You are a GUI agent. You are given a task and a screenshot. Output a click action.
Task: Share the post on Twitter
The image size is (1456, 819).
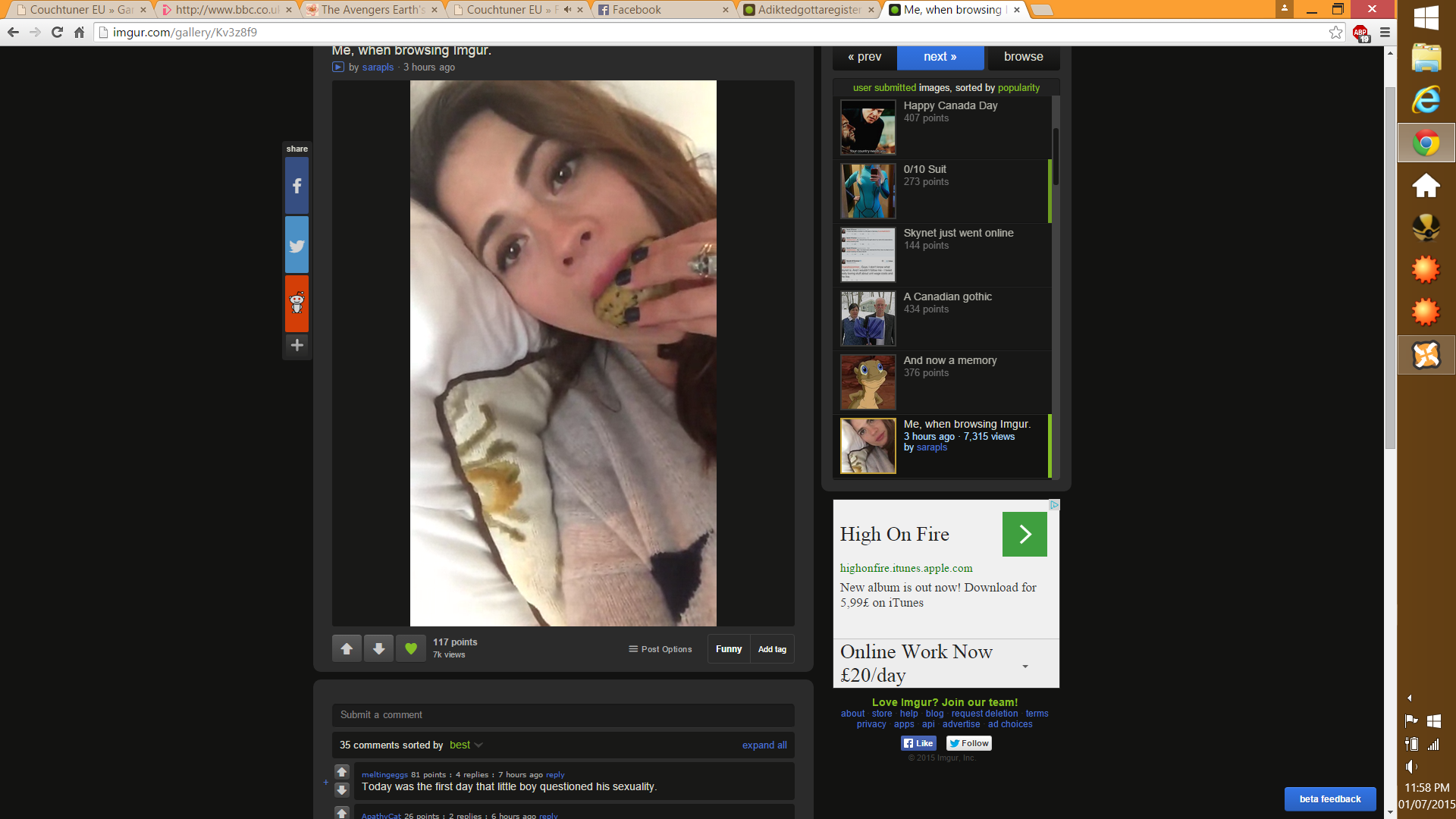pyautogui.click(x=297, y=245)
